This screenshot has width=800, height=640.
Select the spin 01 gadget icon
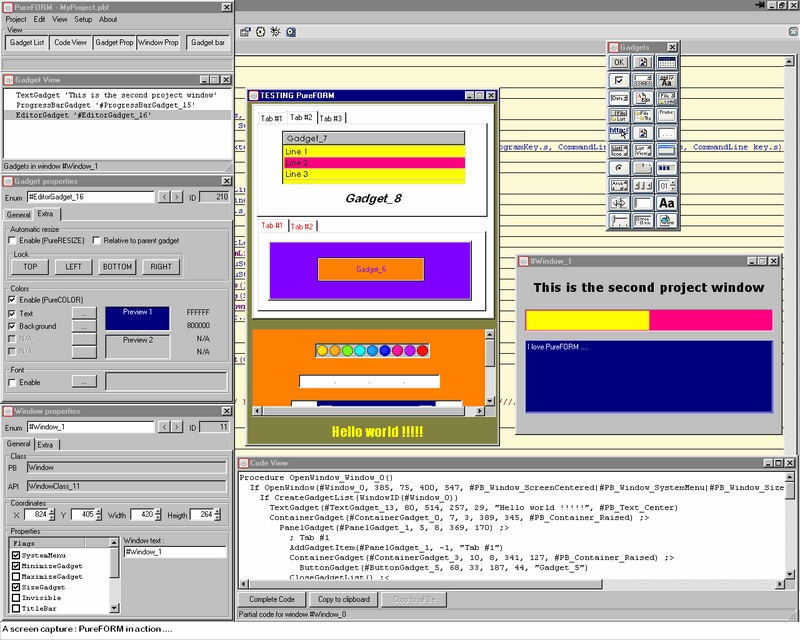coord(667,185)
